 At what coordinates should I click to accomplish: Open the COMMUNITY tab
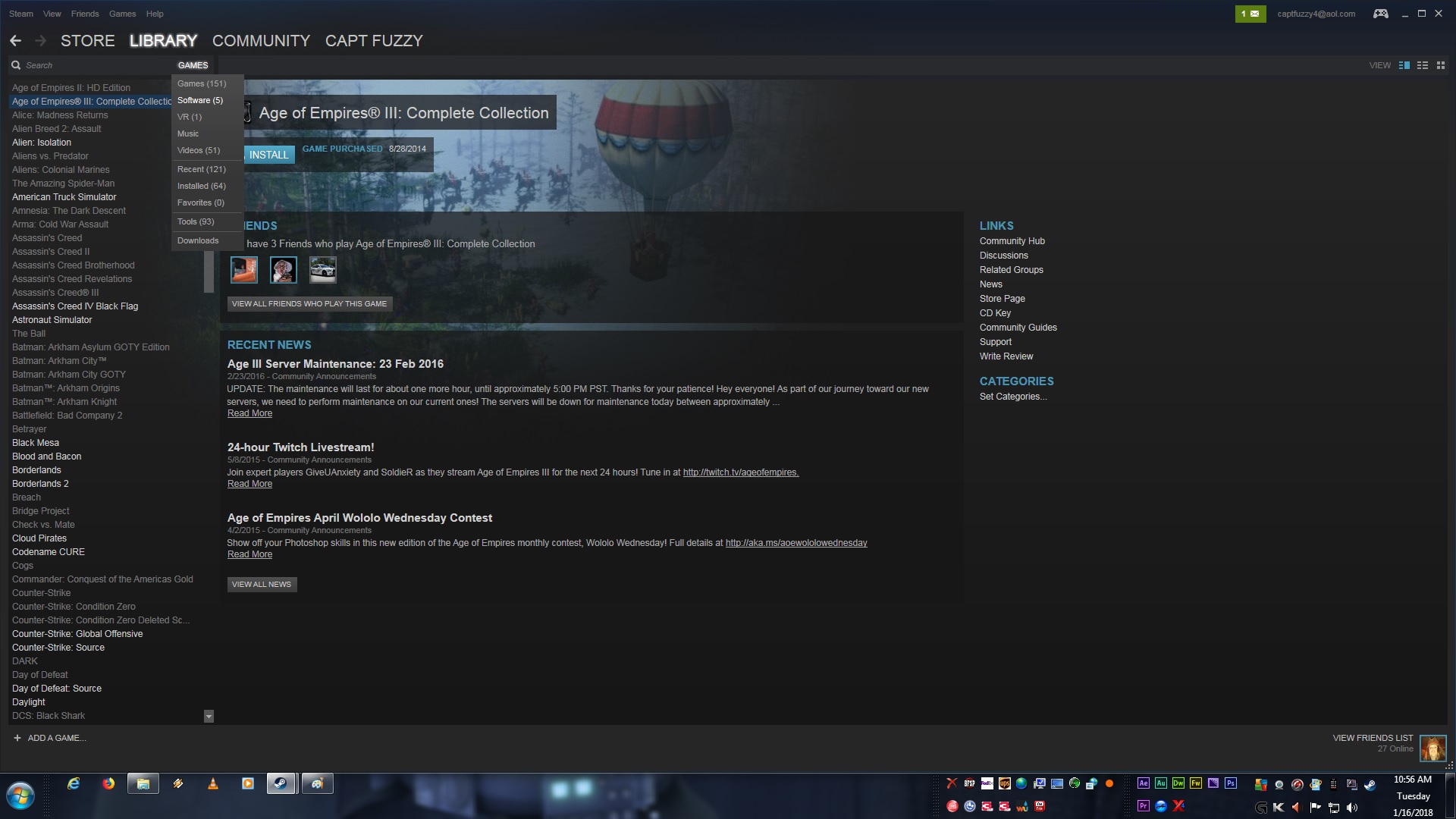click(x=261, y=41)
